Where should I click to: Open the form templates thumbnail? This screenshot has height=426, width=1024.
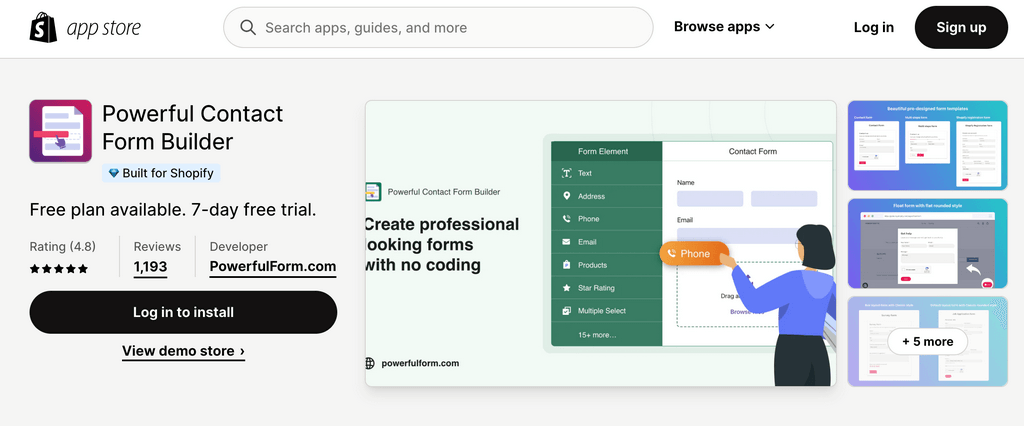click(927, 145)
